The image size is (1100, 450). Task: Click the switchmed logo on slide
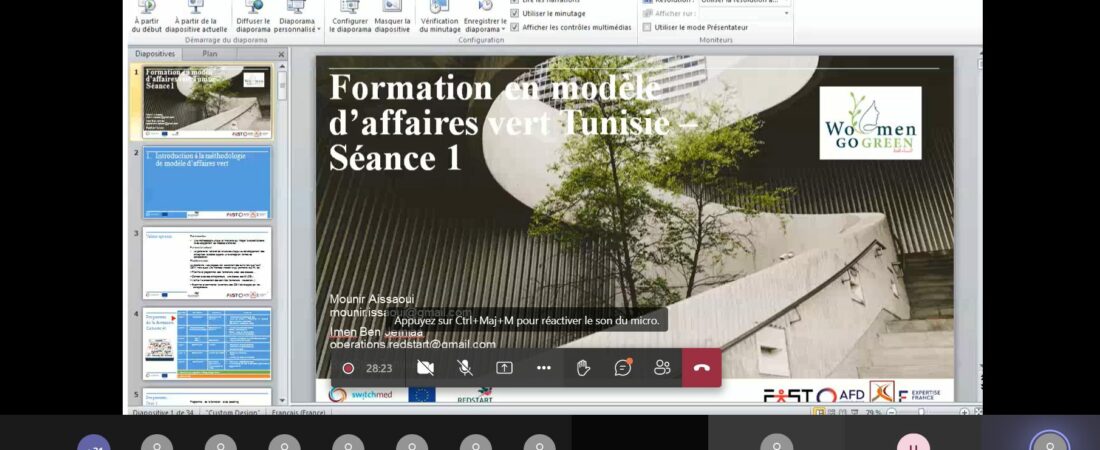pos(361,395)
